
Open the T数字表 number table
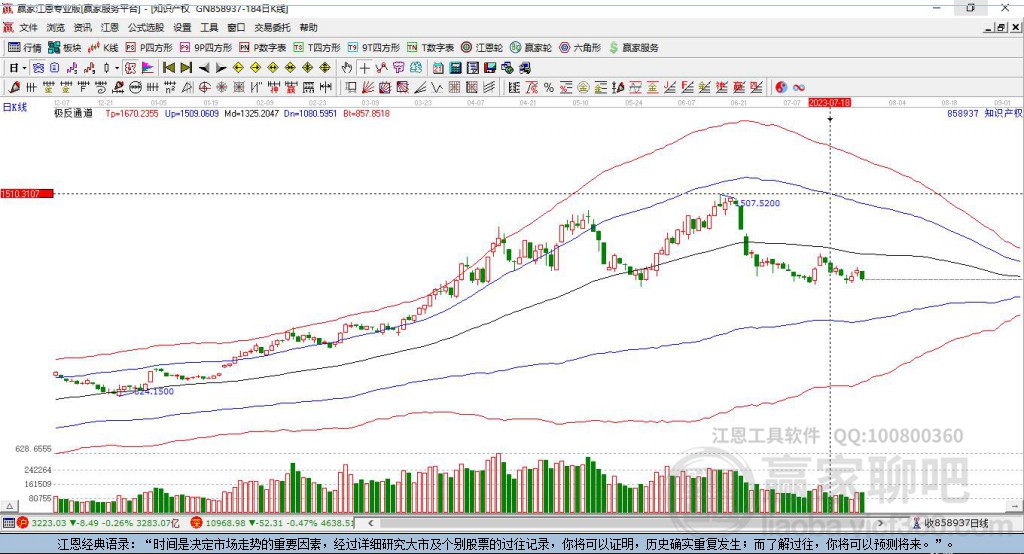431,47
